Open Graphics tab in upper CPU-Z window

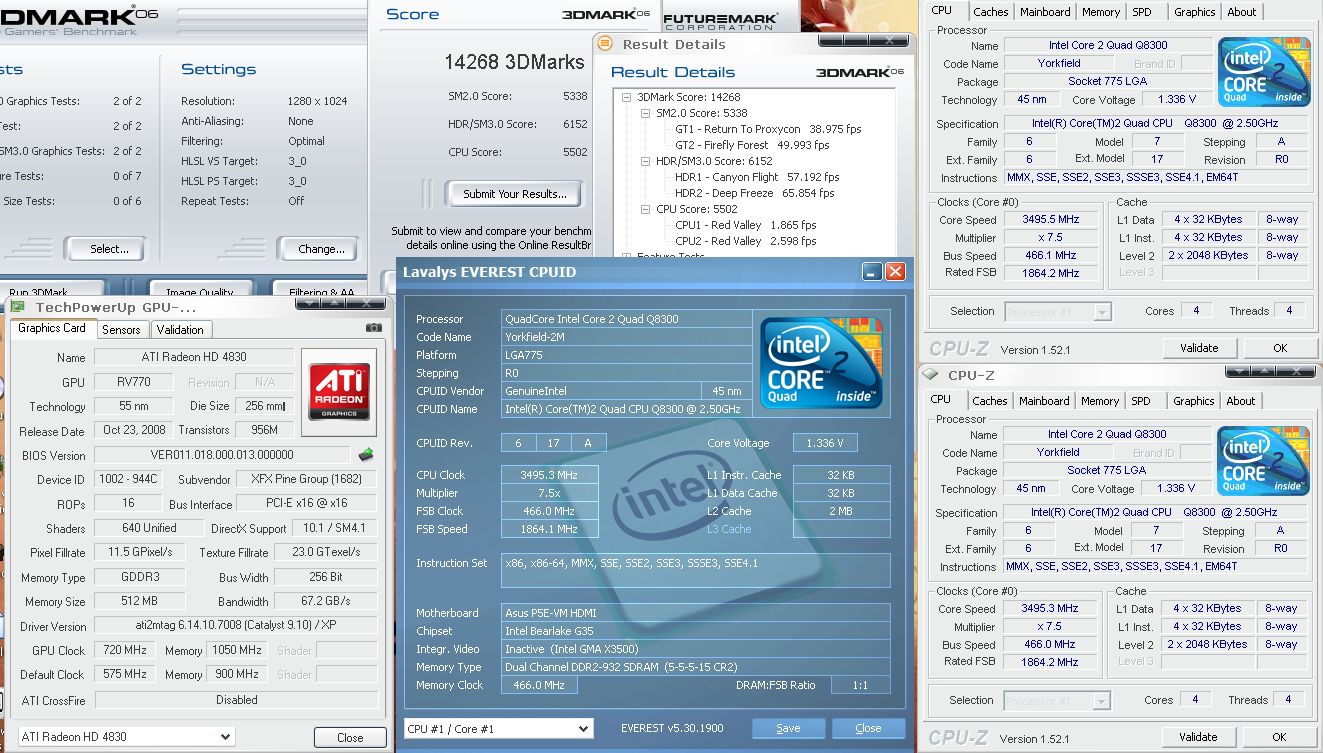point(1195,12)
